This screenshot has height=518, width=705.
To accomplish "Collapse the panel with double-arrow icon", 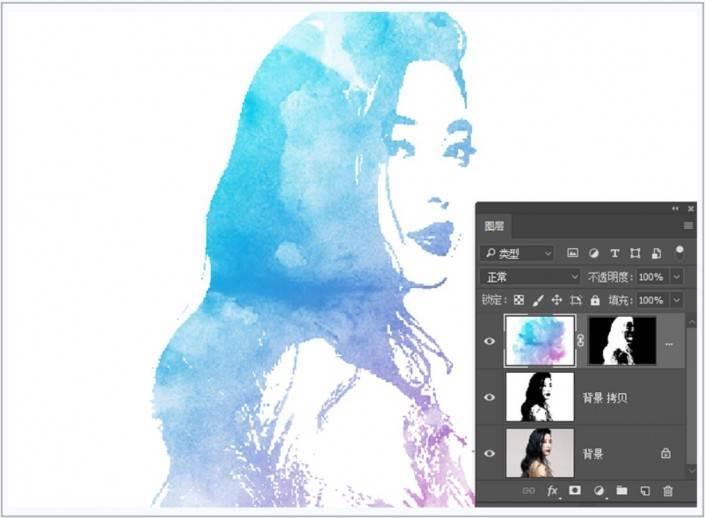I will [675, 208].
